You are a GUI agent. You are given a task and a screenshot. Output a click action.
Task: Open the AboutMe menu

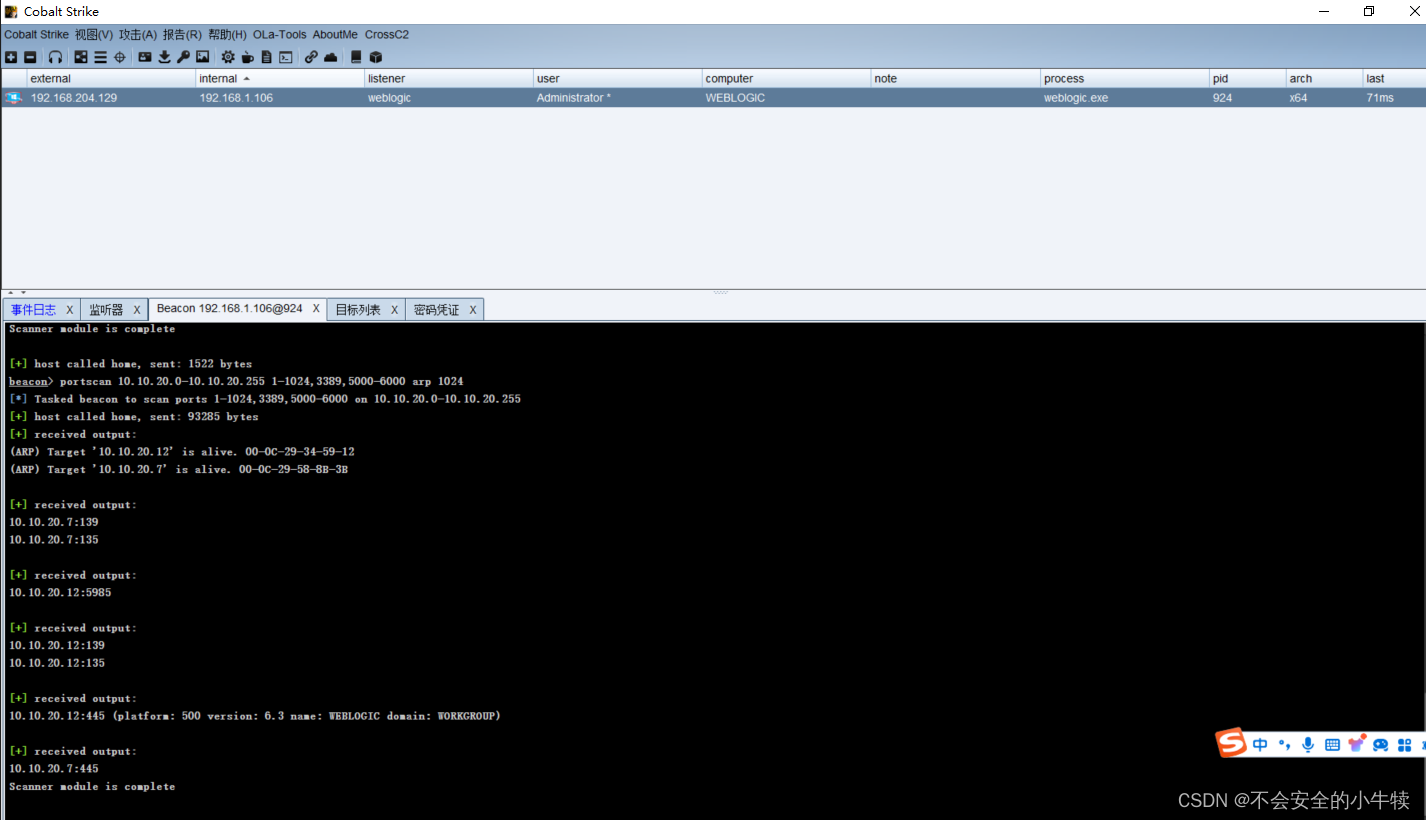coord(335,34)
